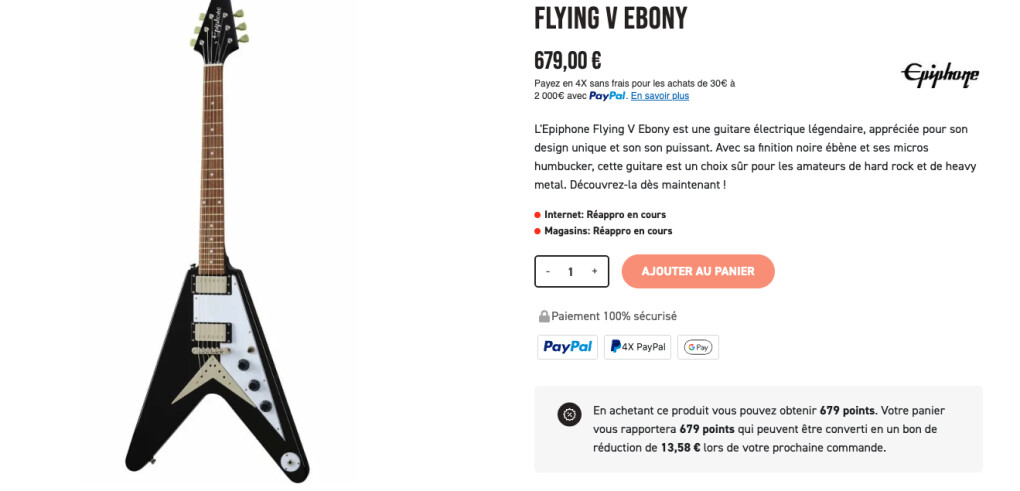
Task: Focus the quantity input field
Action: click(x=571, y=271)
